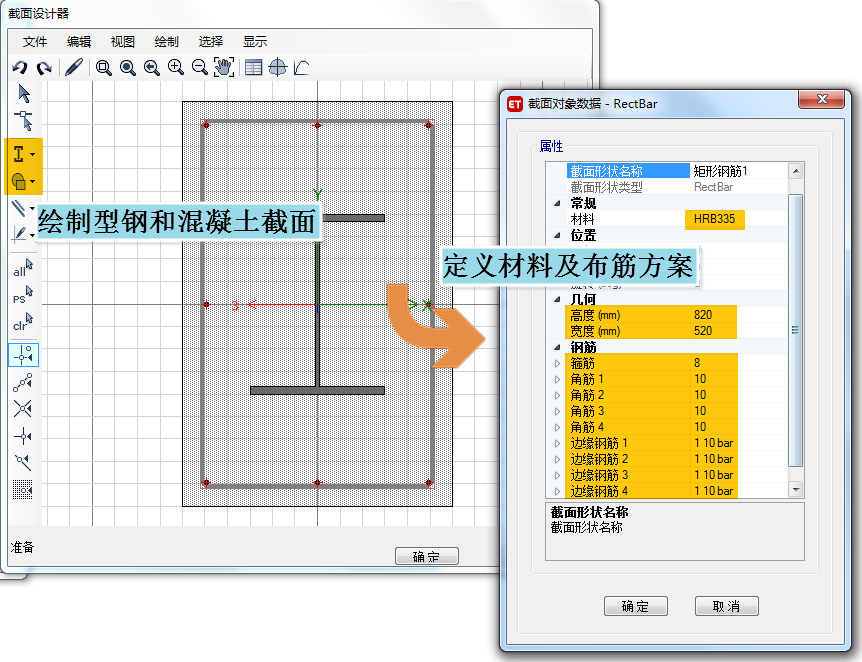Open the I-section steel shape dropdown
The height and width of the screenshot is (662, 862).
tap(33, 155)
